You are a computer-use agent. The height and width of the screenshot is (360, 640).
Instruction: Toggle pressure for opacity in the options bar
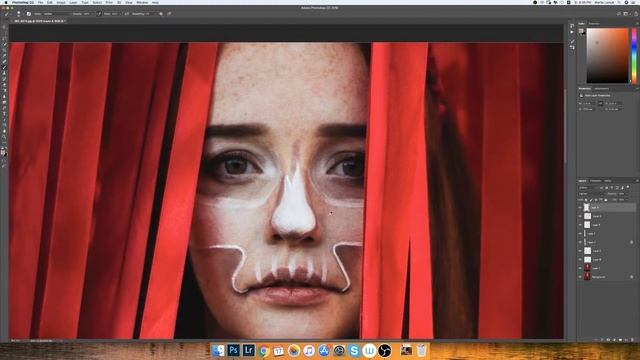coord(99,14)
